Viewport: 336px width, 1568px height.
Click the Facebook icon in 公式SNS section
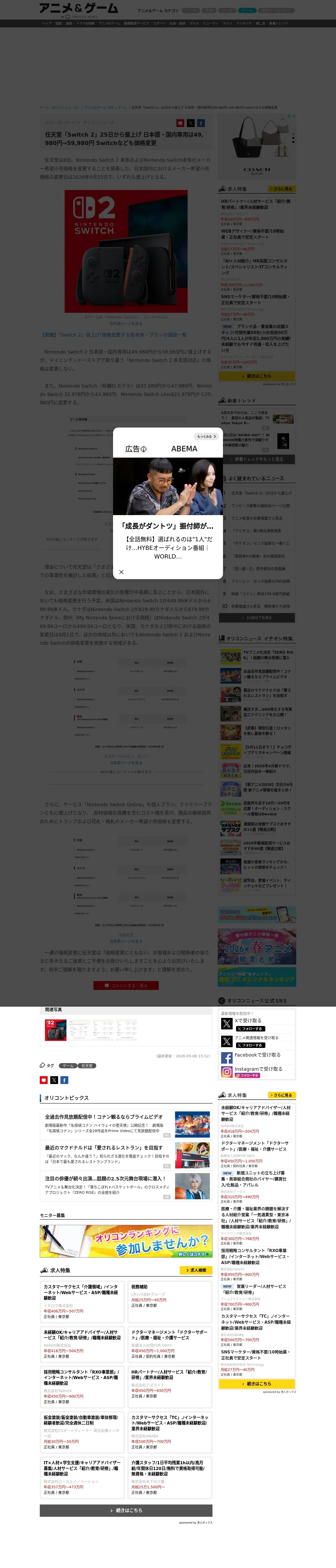tap(226, 1058)
